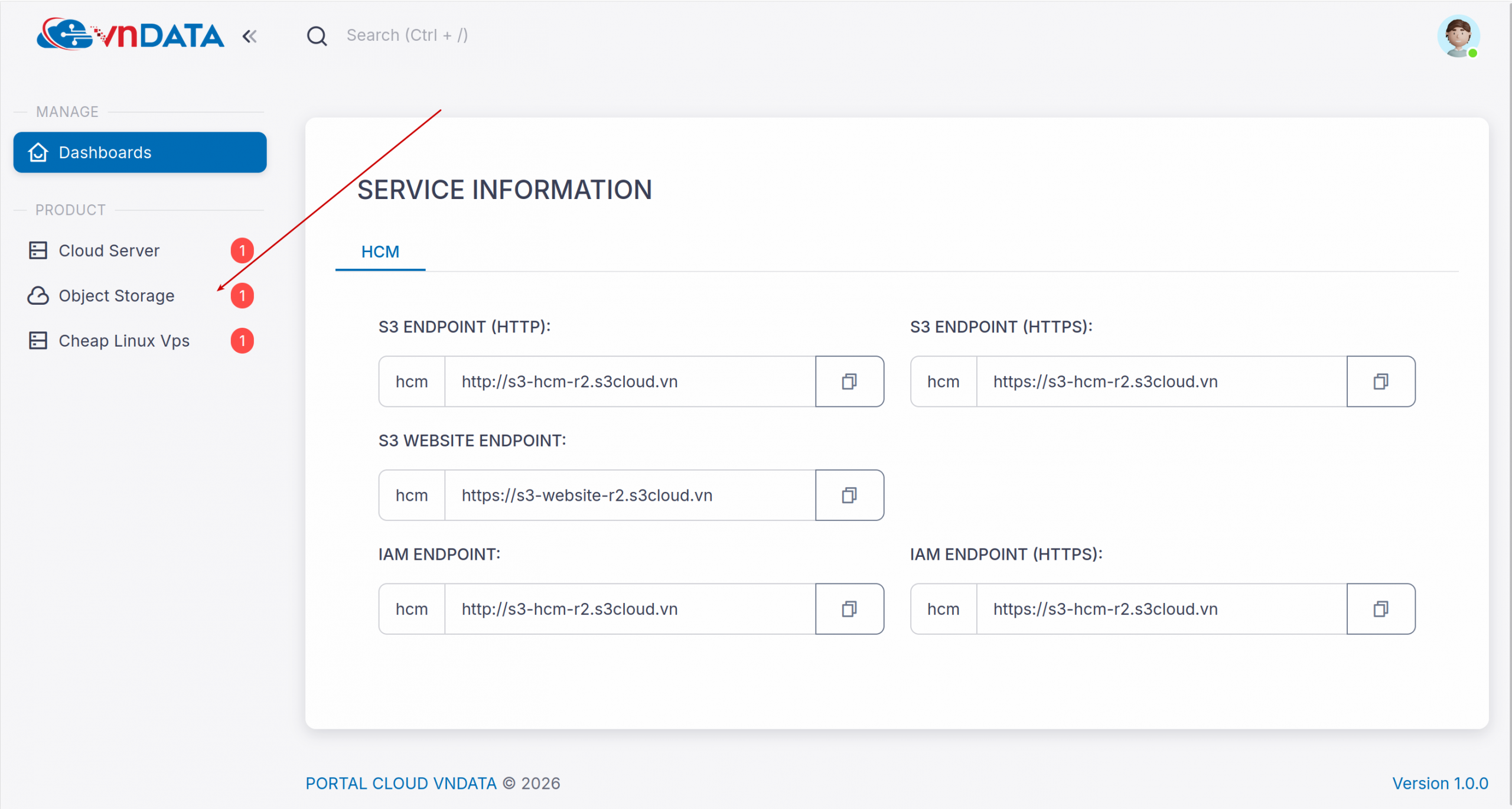Collapse the sidebar with the double chevron

249,36
